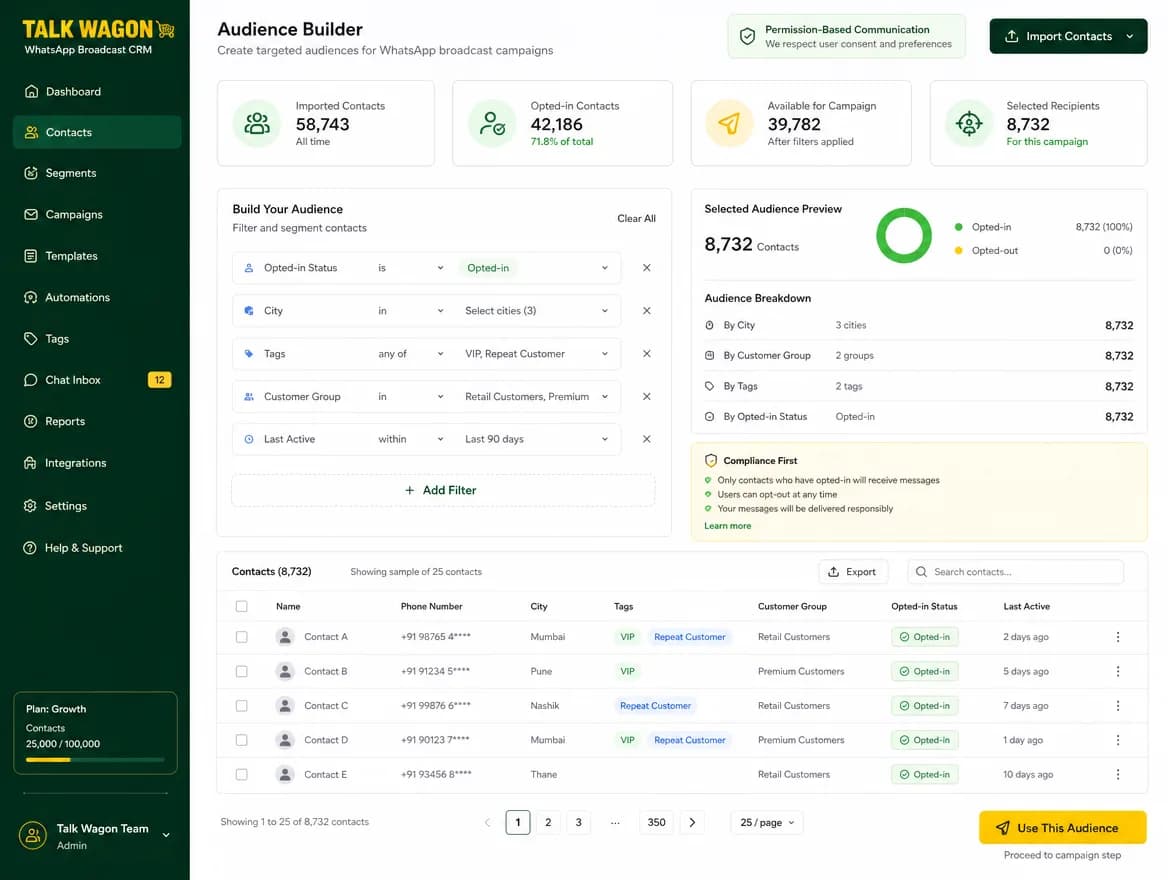Expand the Talk Wagon Team account menu
Image resolution: width=1168 pixels, height=880 pixels.
pos(166,835)
